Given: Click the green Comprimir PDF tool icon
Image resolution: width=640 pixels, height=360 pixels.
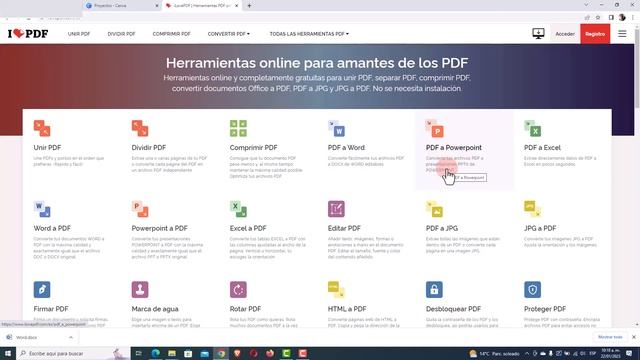Looking at the screenshot, I should click(238, 128).
